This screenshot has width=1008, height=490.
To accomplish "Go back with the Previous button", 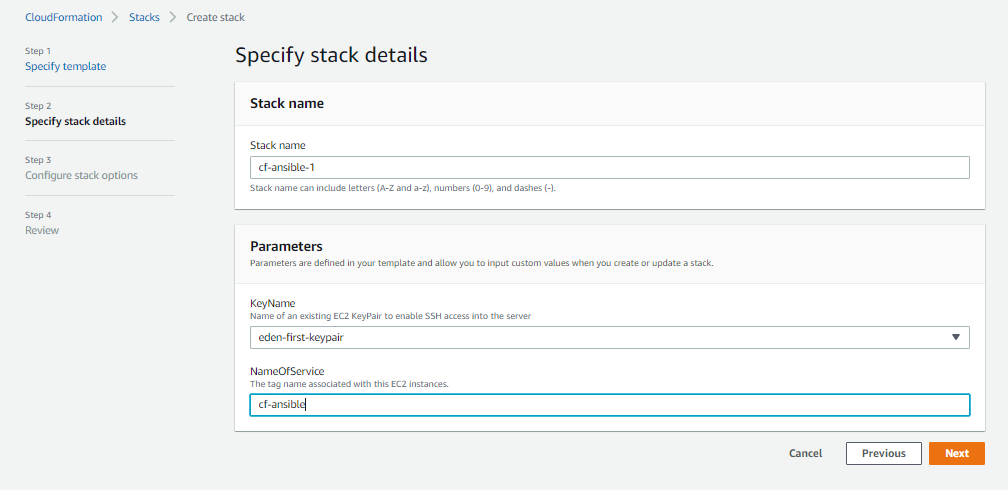I will [883, 453].
